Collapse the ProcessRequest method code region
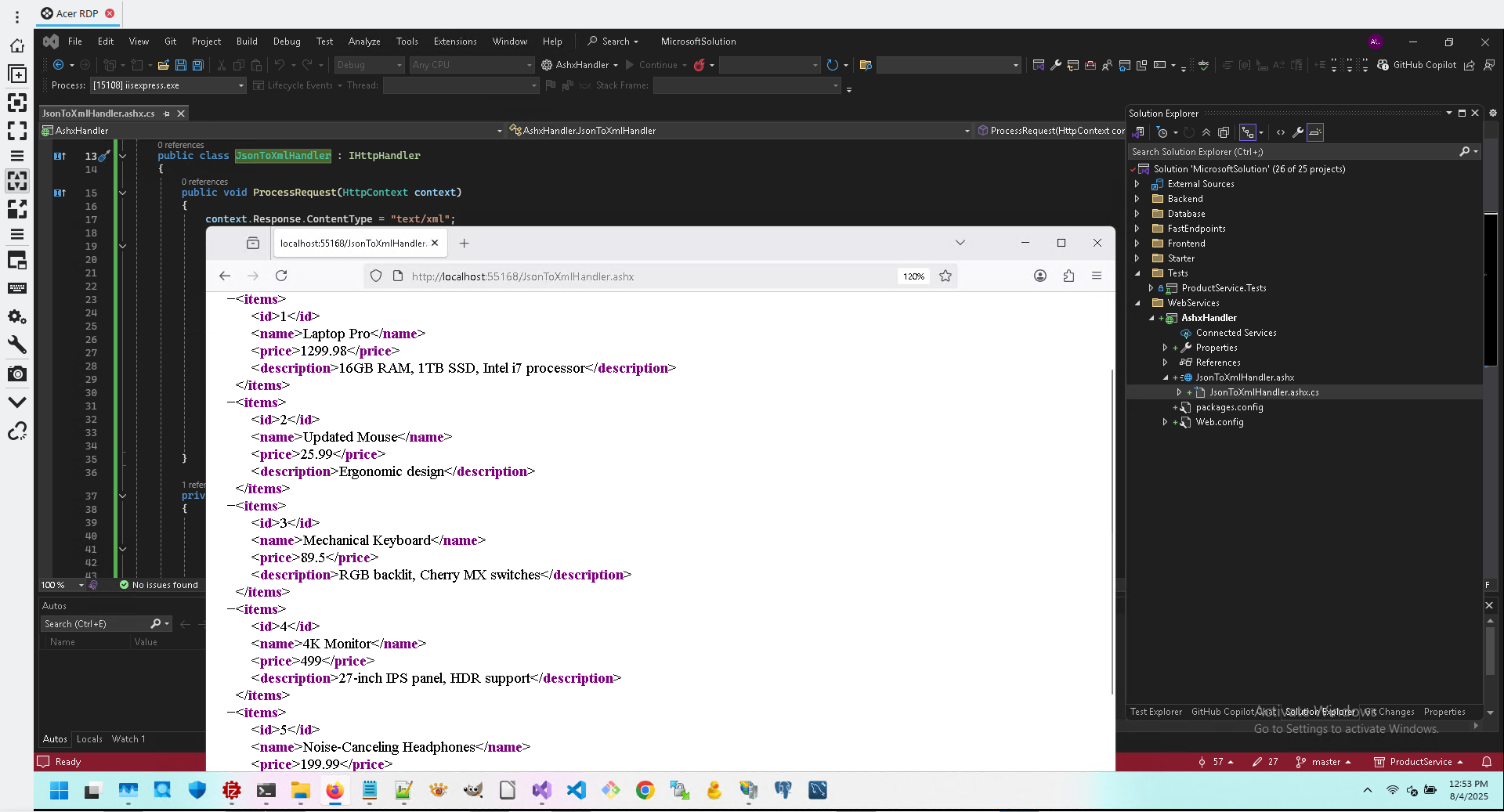 [122, 193]
